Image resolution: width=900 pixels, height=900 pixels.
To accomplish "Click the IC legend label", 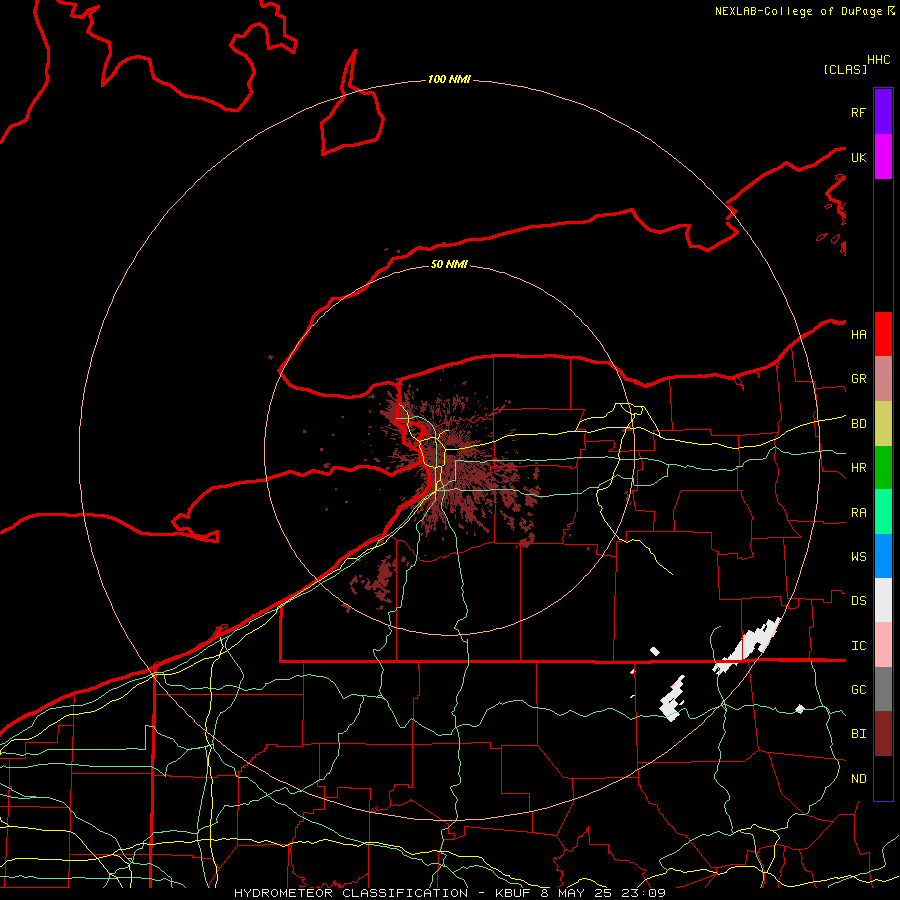I will [x=858, y=646].
